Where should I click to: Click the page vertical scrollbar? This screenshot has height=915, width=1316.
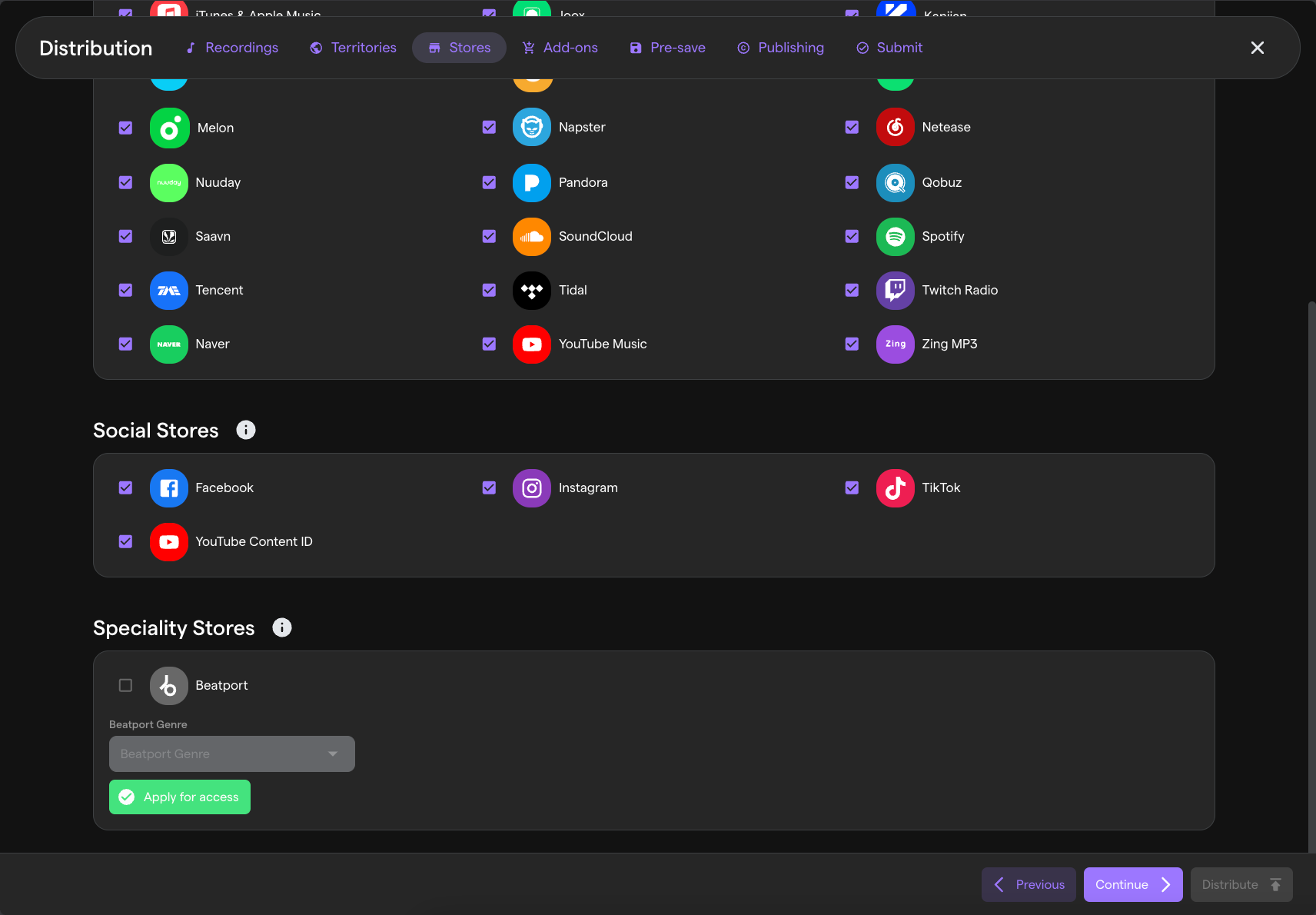click(1311, 577)
